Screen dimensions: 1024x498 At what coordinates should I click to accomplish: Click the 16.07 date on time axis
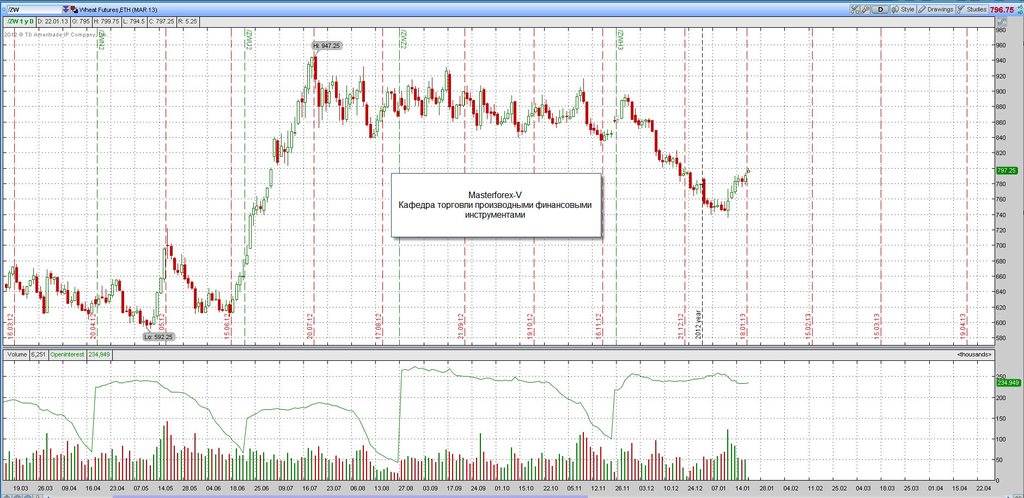pos(308,488)
